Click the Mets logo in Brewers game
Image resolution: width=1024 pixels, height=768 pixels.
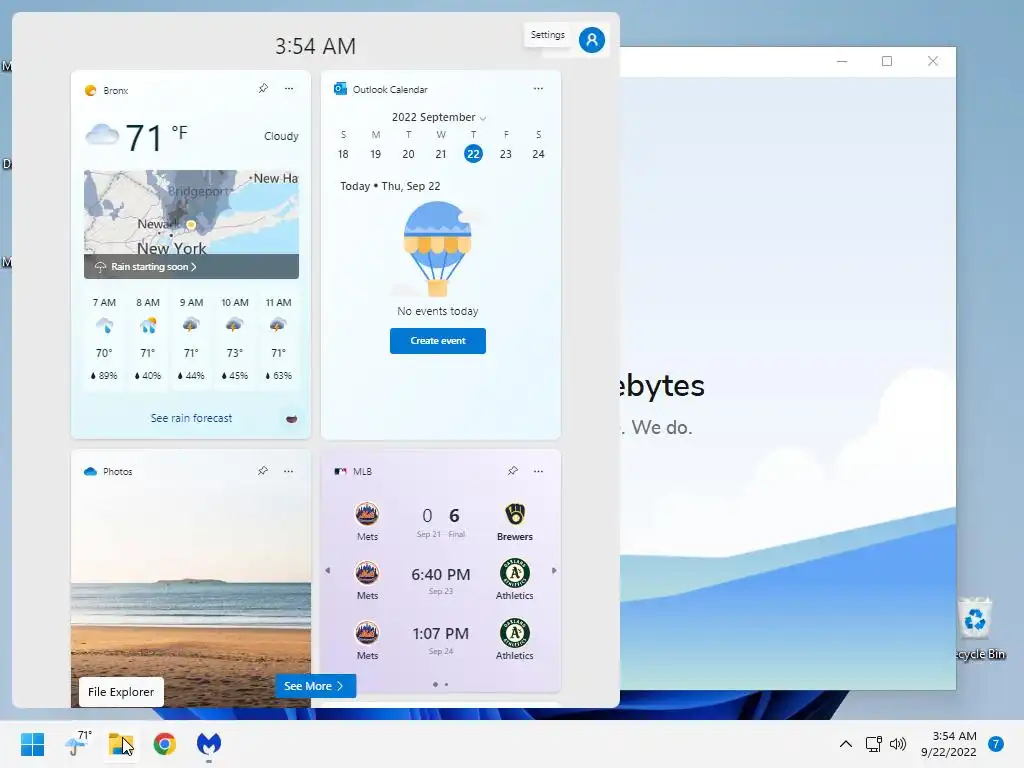367,514
